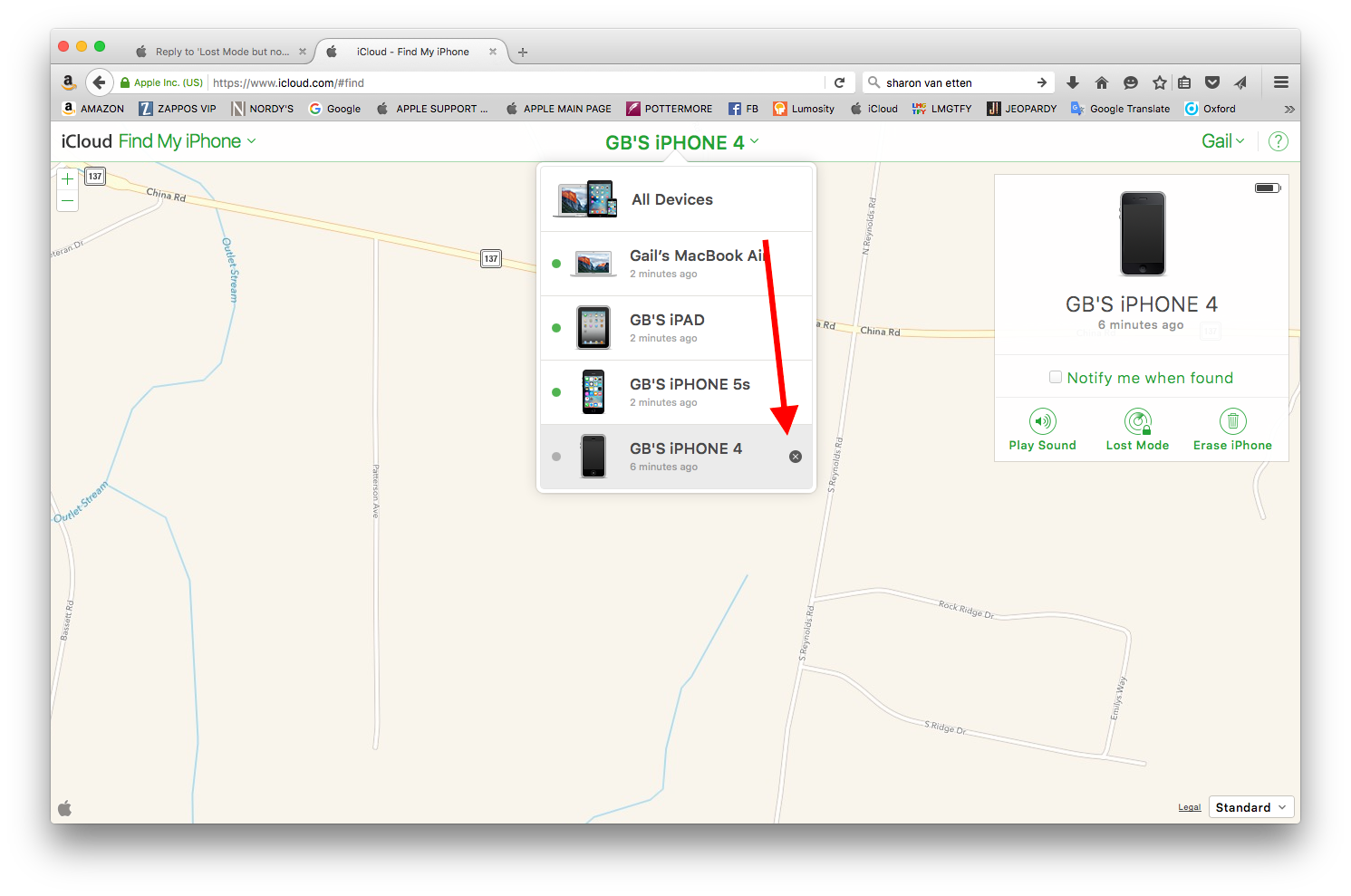
Task: Open the ZAPPOS VIP bookmark
Action: click(x=178, y=109)
